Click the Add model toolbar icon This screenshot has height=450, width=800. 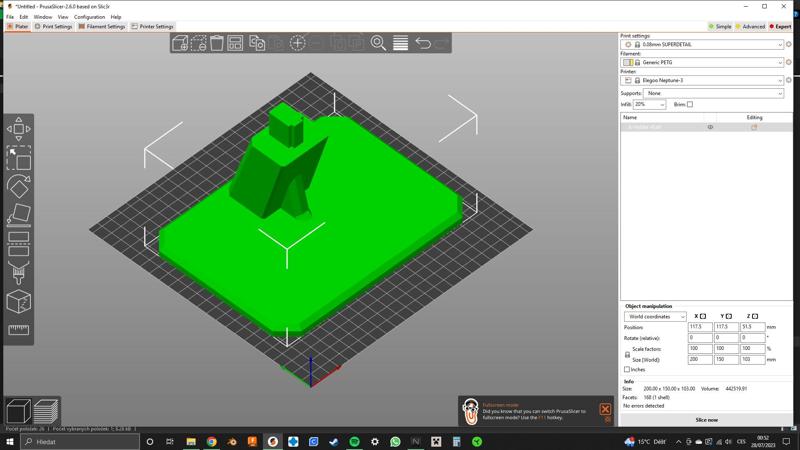click(x=180, y=43)
